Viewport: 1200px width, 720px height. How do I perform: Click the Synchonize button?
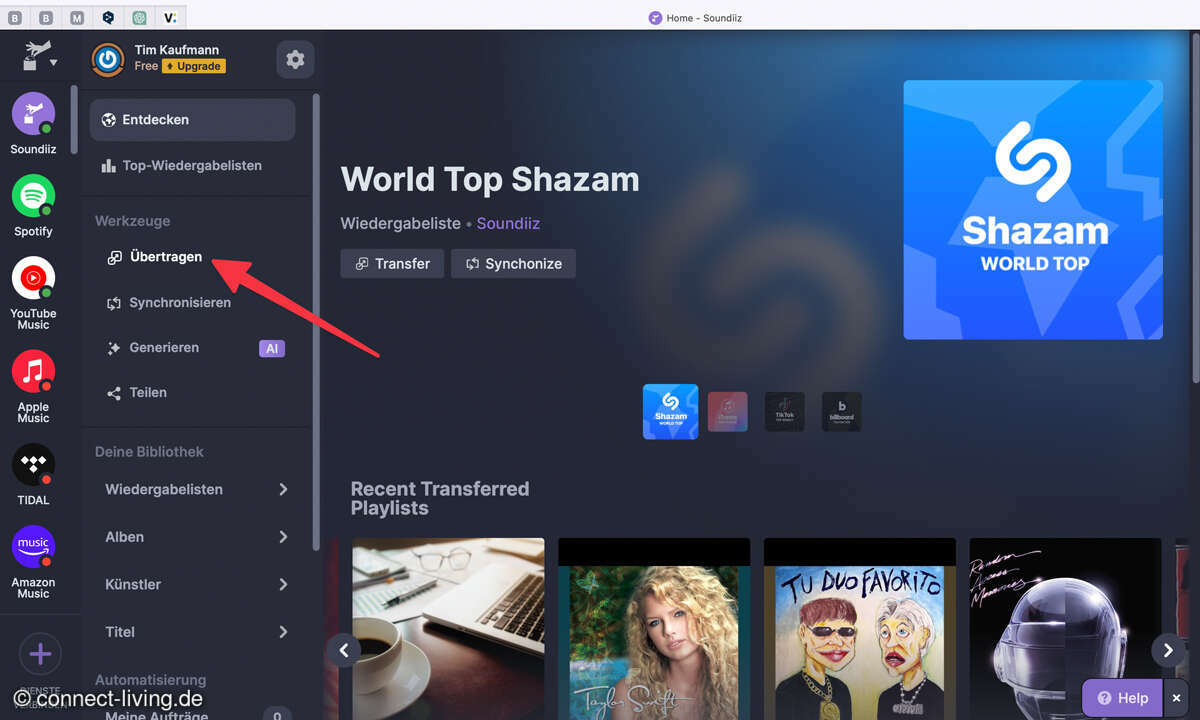point(513,264)
